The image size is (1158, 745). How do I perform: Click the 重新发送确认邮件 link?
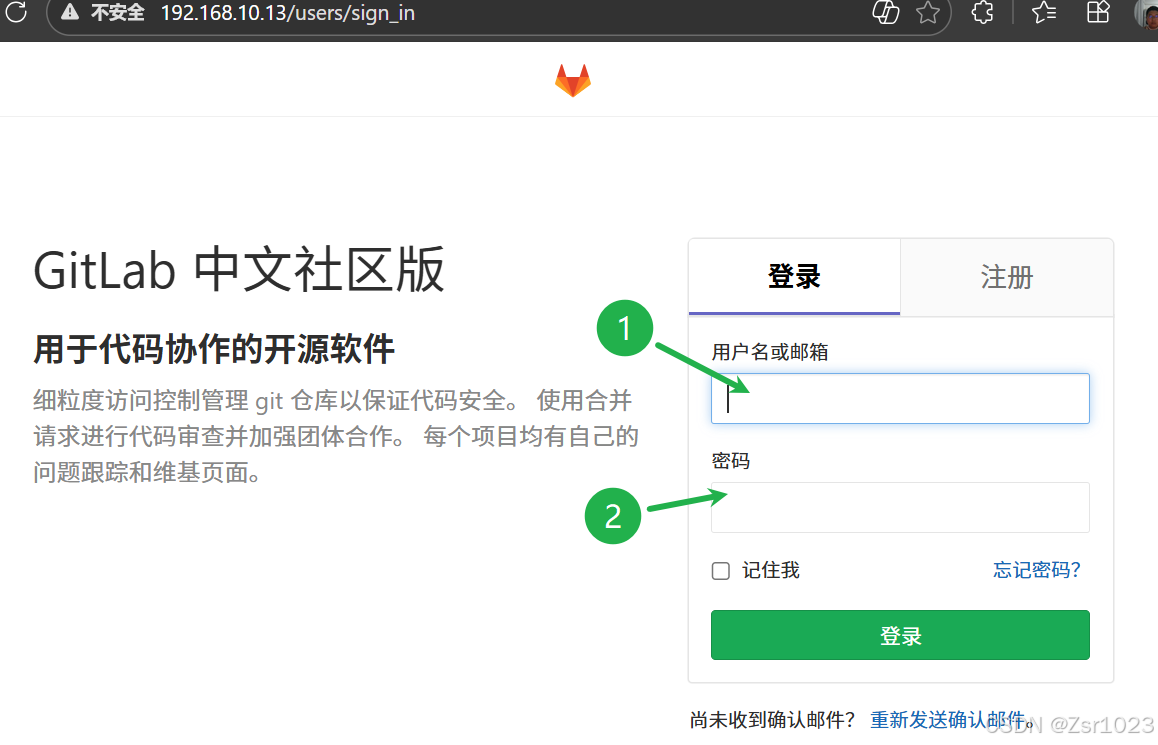click(x=948, y=720)
